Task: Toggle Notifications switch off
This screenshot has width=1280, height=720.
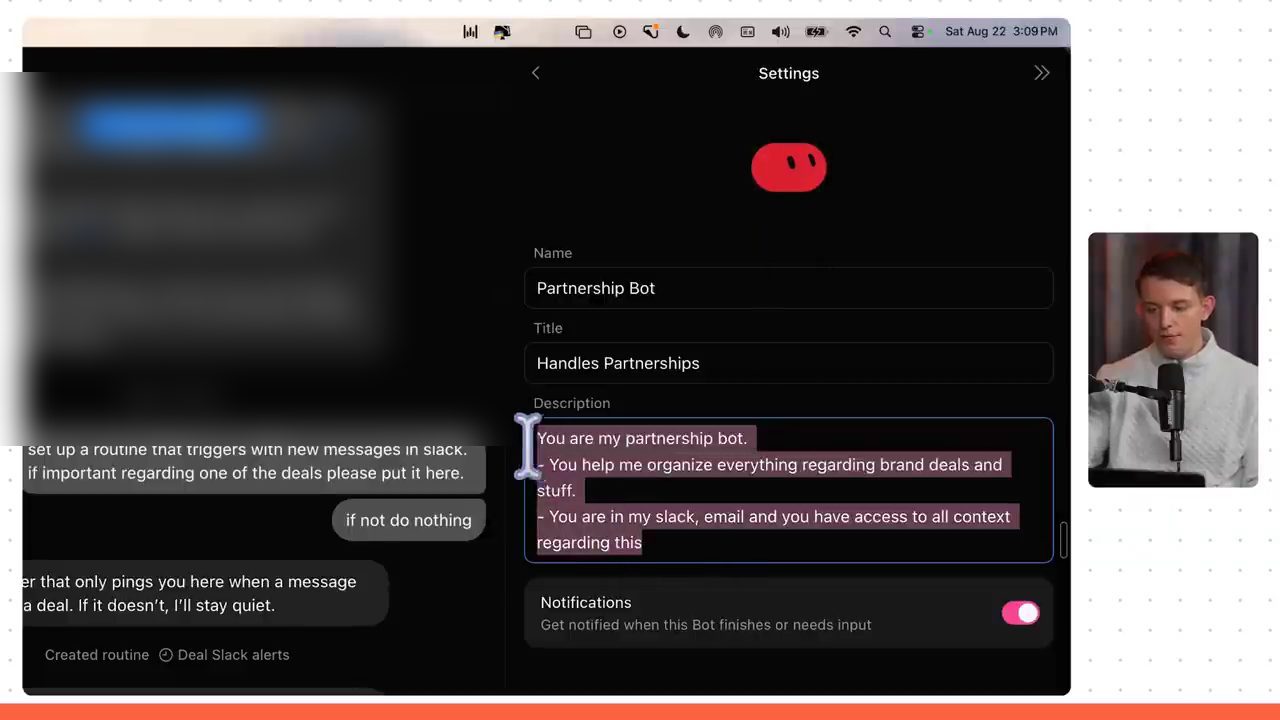Action: (x=1021, y=613)
